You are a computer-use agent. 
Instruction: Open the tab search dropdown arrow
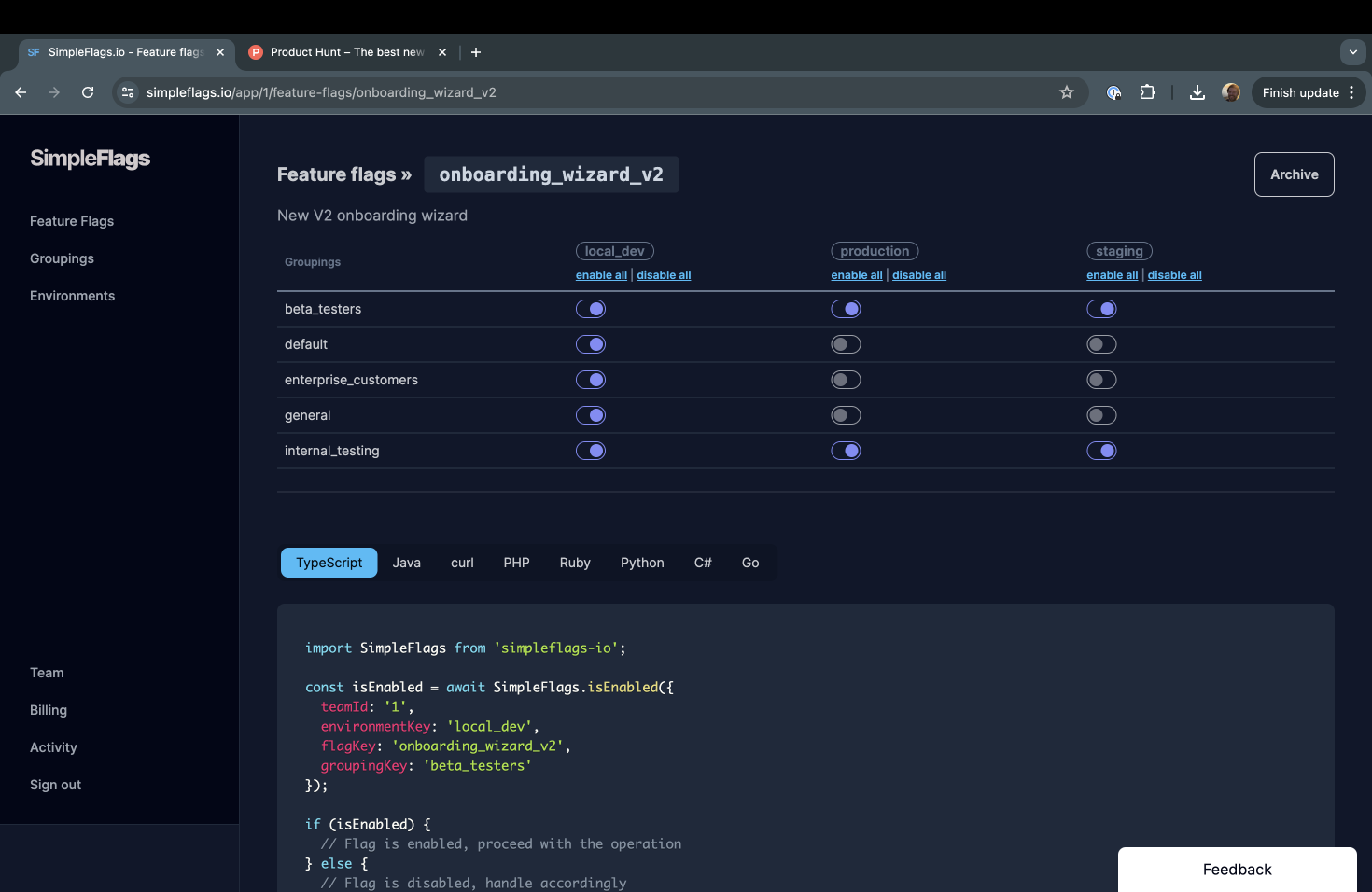[1352, 52]
